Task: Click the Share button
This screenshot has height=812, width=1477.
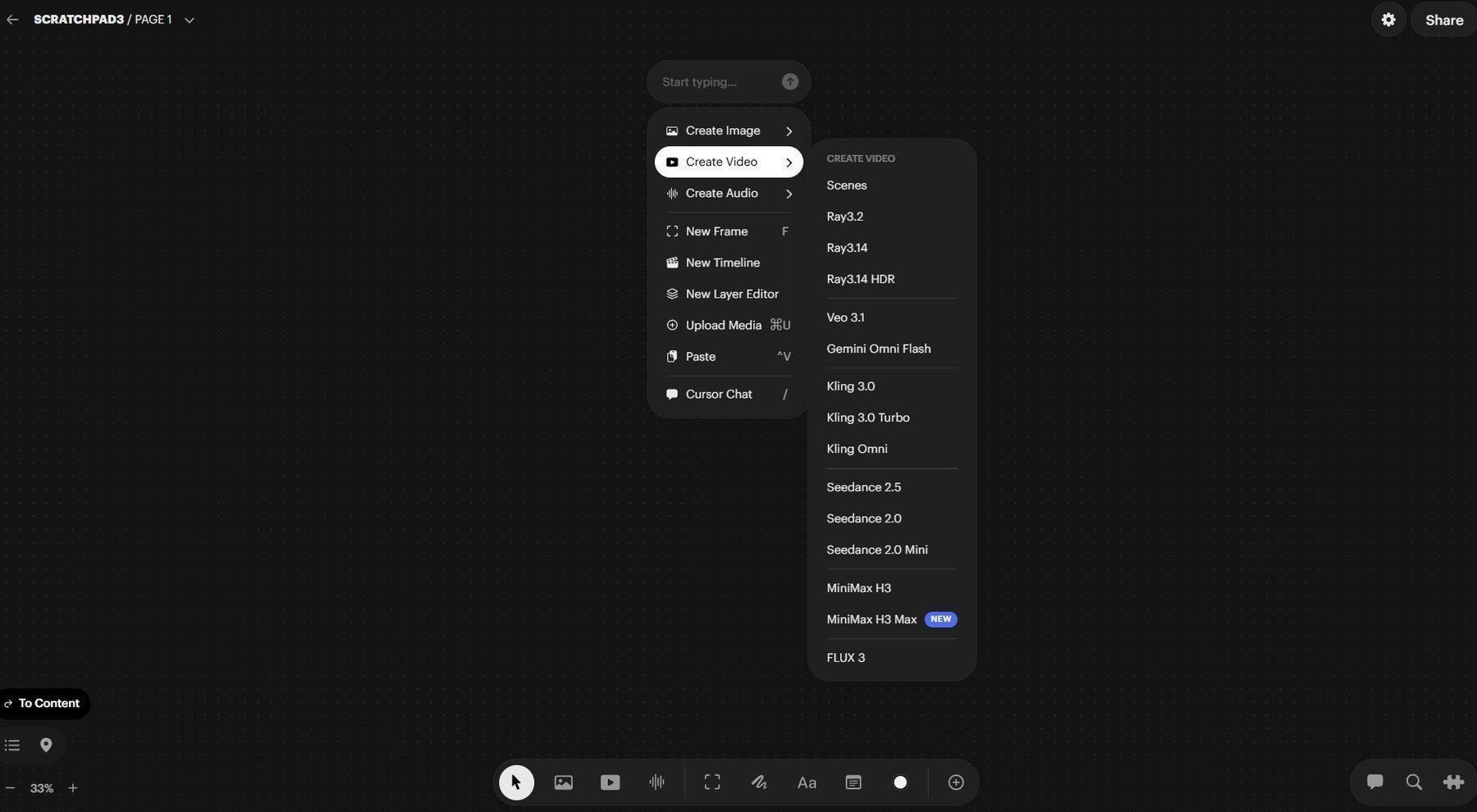Action: (1444, 21)
